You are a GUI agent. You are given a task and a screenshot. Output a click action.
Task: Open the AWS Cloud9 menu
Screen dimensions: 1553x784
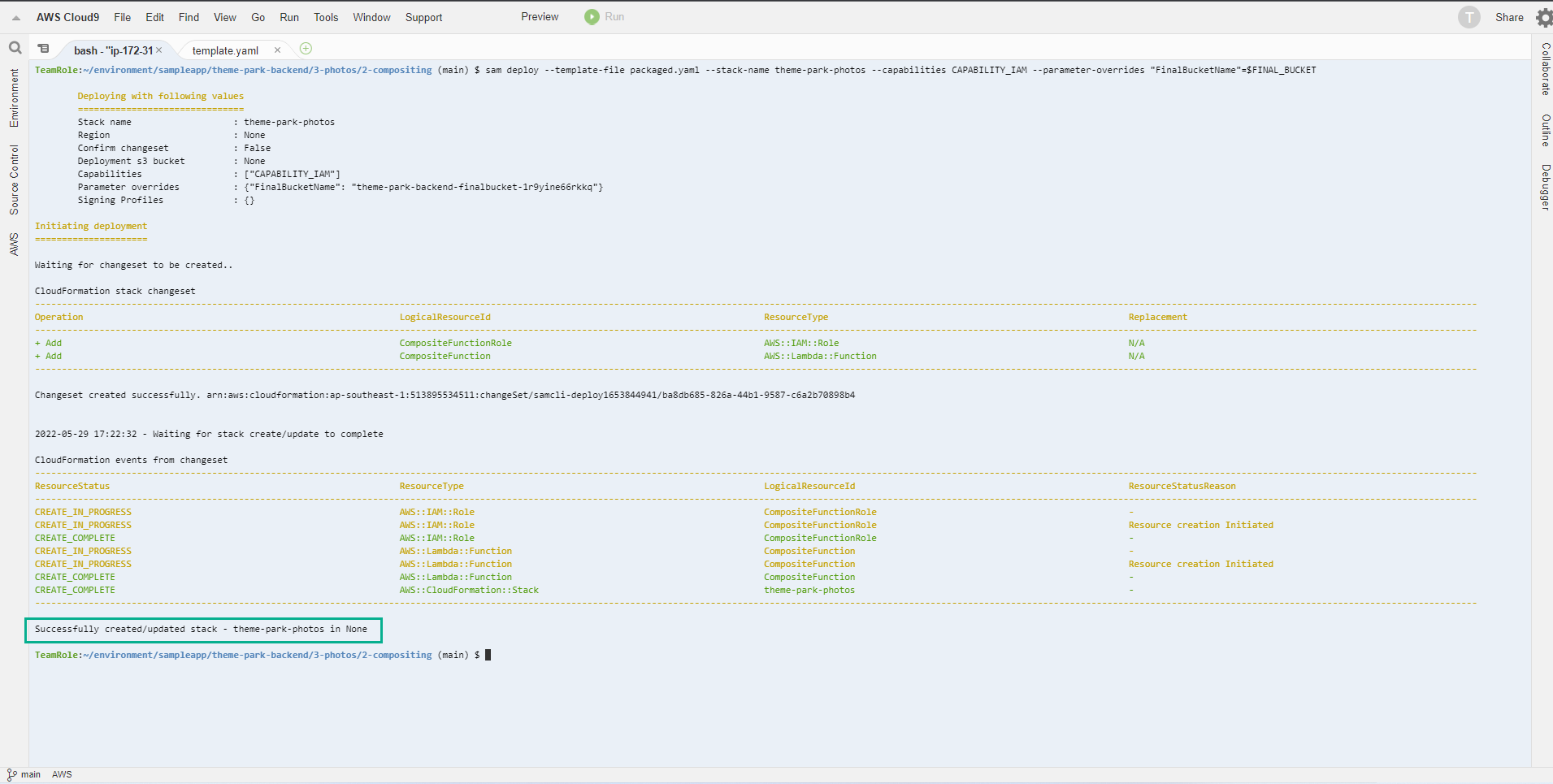[67, 17]
